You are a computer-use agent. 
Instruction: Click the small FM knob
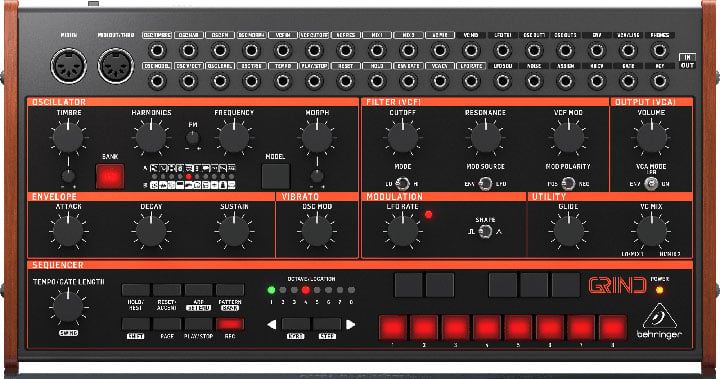[193, 137]
